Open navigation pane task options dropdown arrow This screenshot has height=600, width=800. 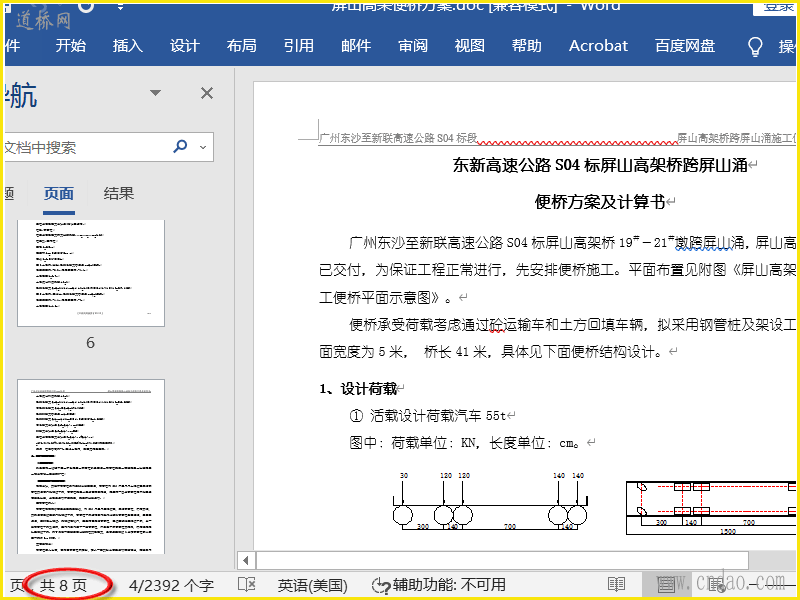coord(155,93)
